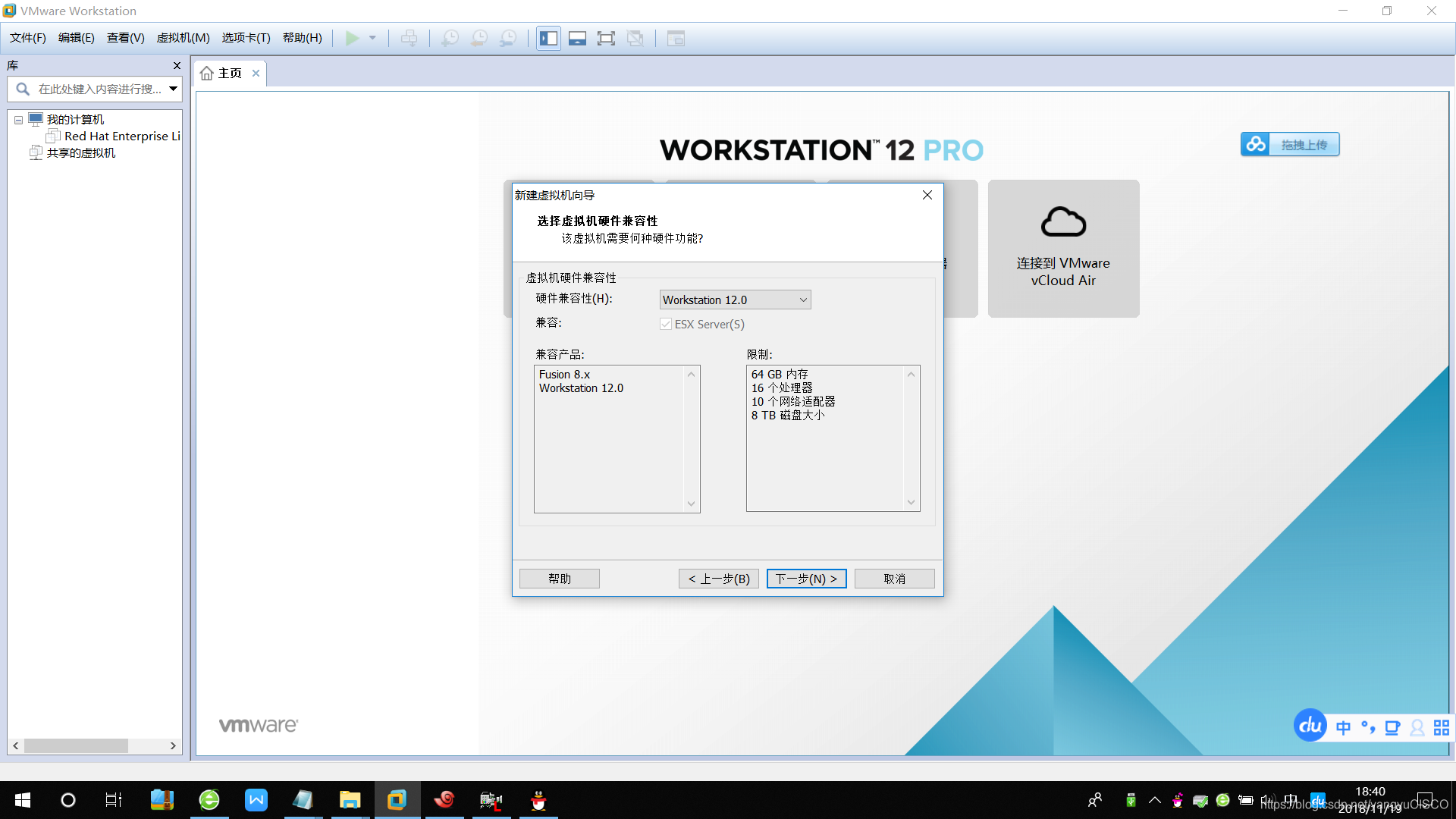Toggle the library sidebar view icon
This screenshot has width=1456, height=819.
[x=548, y=38]
